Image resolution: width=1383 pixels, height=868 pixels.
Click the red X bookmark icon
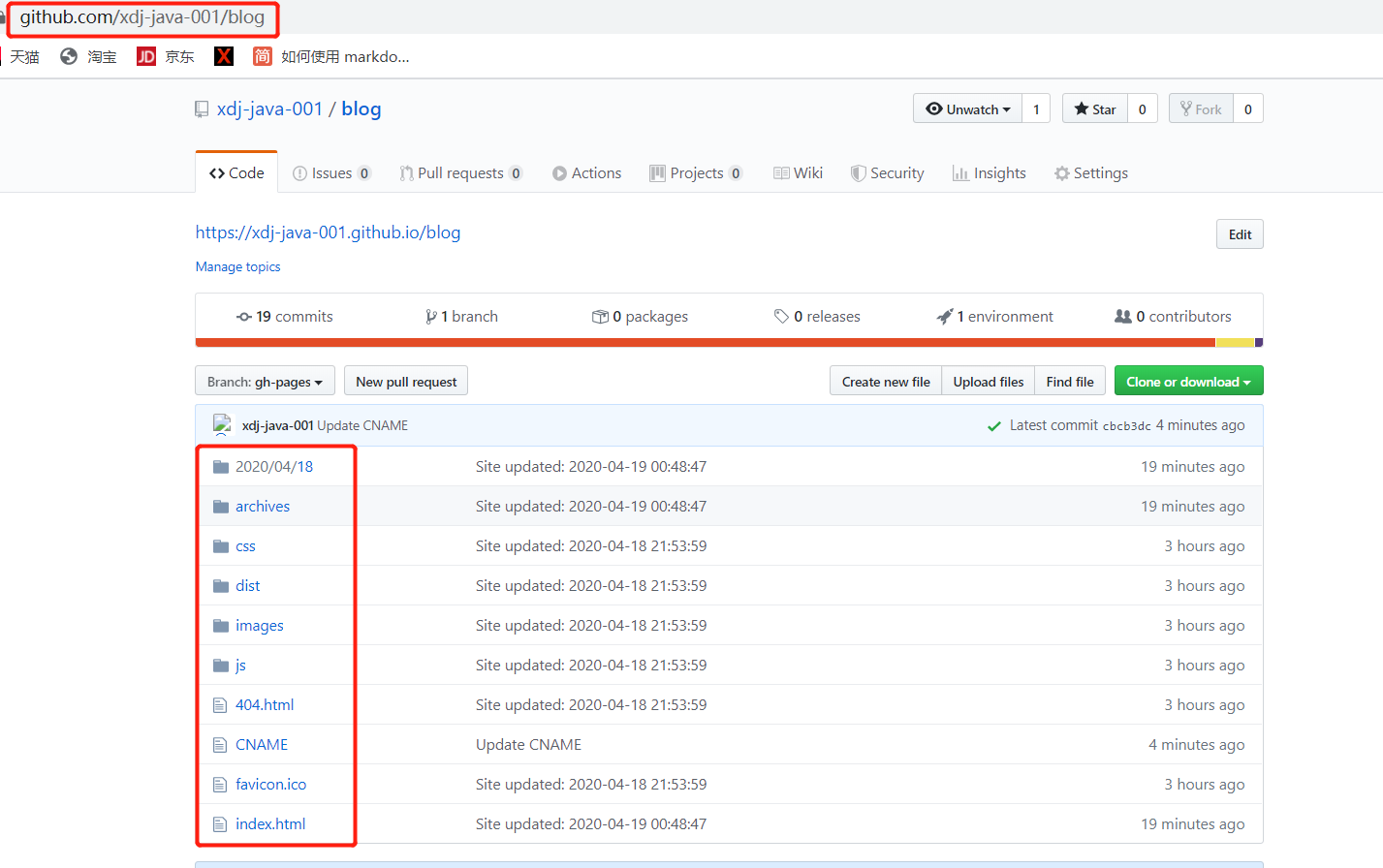[x=224, y=56]
